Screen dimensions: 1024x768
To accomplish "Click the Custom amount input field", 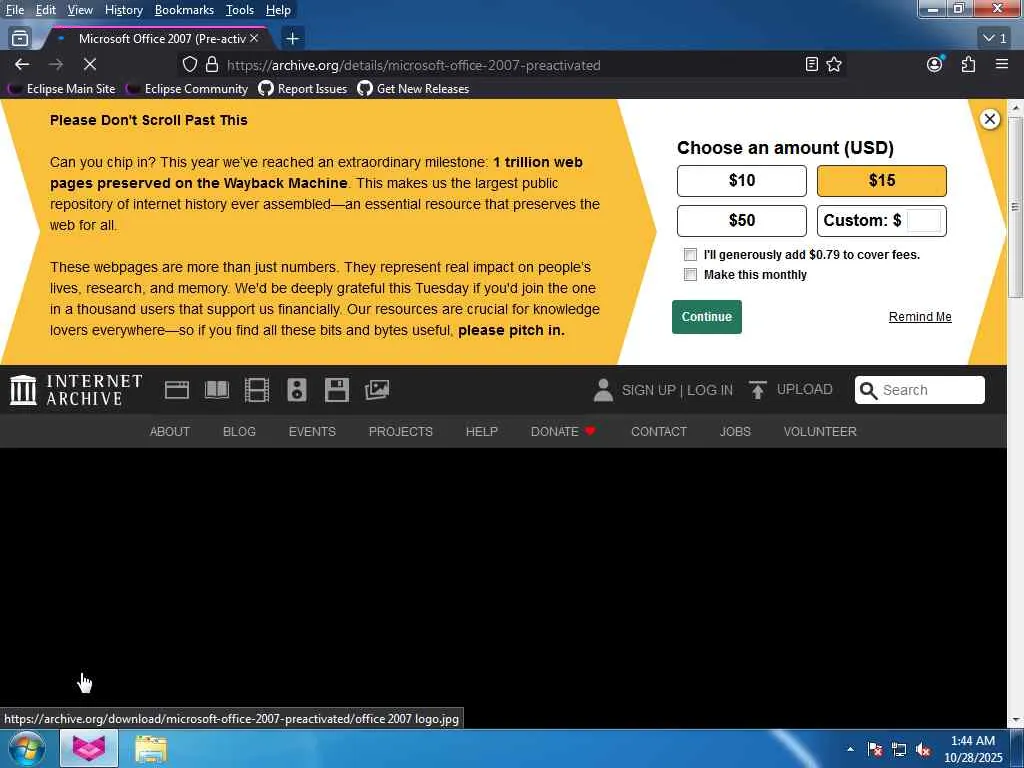I will click(x=924, y=221).
